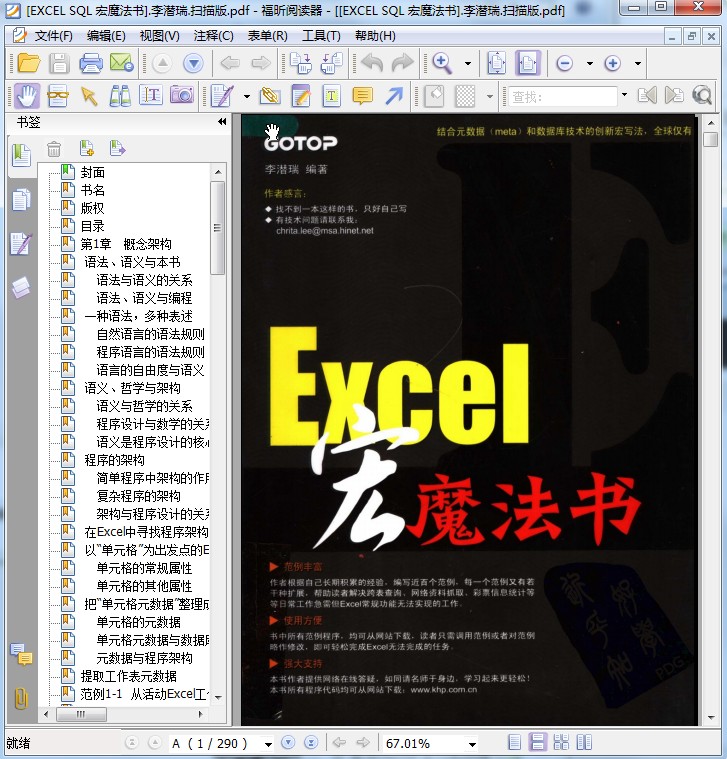
Task: Select the Hand tool
Action: (27, 96)
